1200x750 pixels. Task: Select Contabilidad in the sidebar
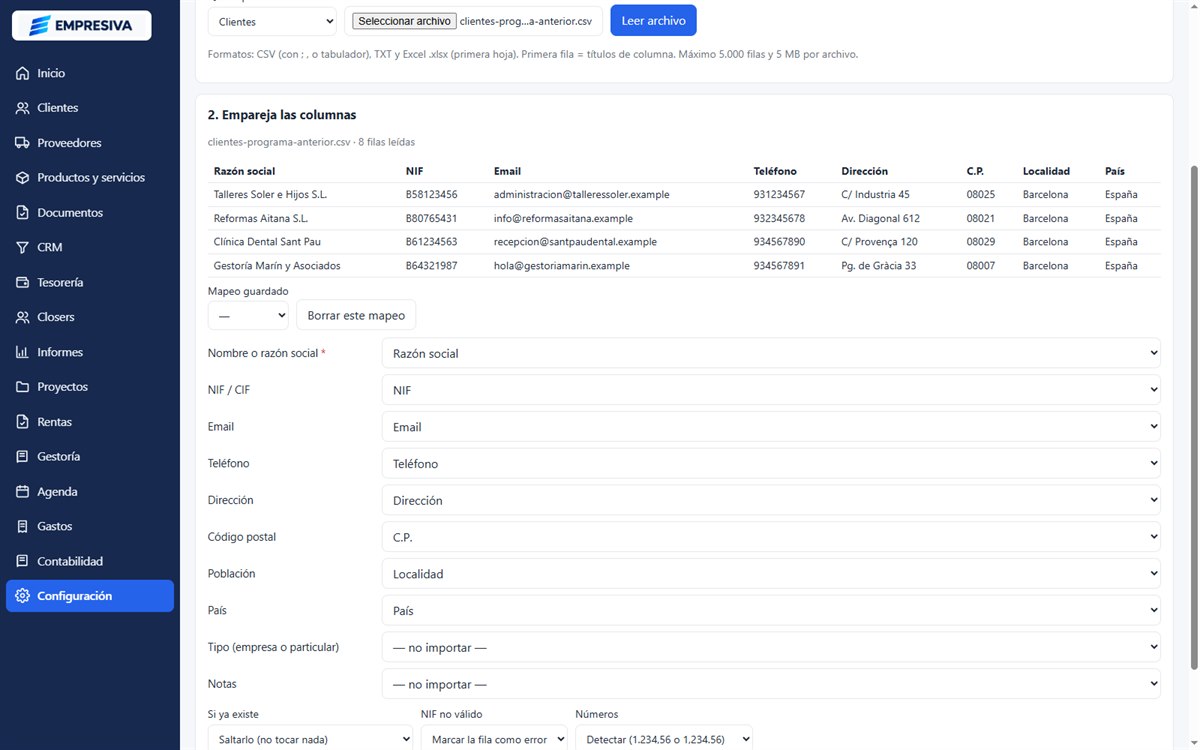(90, 561)
